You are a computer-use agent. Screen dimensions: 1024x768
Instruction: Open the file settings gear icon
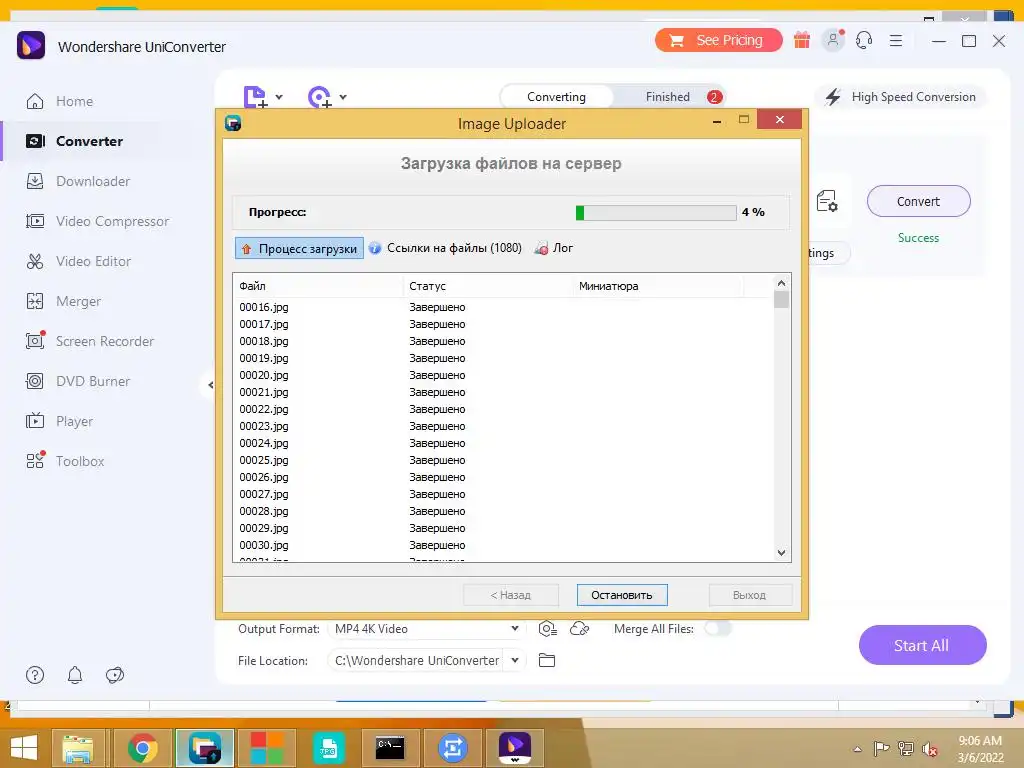tap(827, 201)
